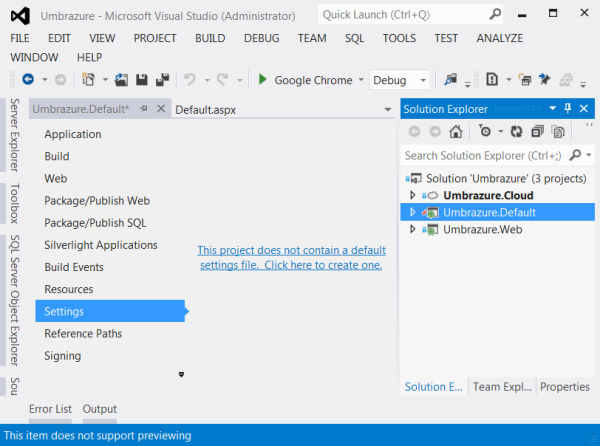The image size is (600, 446).
Task: Toggle auto-hide pin on Solution Explorer
Action: pyautogui.click(x=568, y=108)
